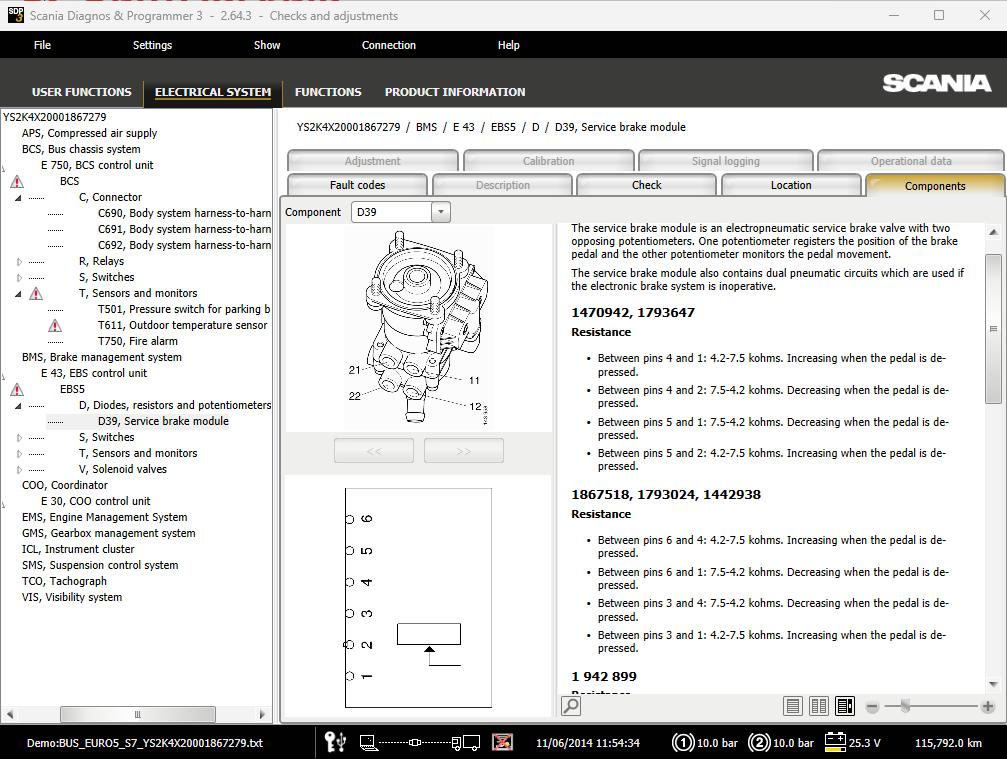Viewport: 1007px width, 759px height.
Task: Click the tree horizontal scrollbar thumb
Action: point(137,714)
